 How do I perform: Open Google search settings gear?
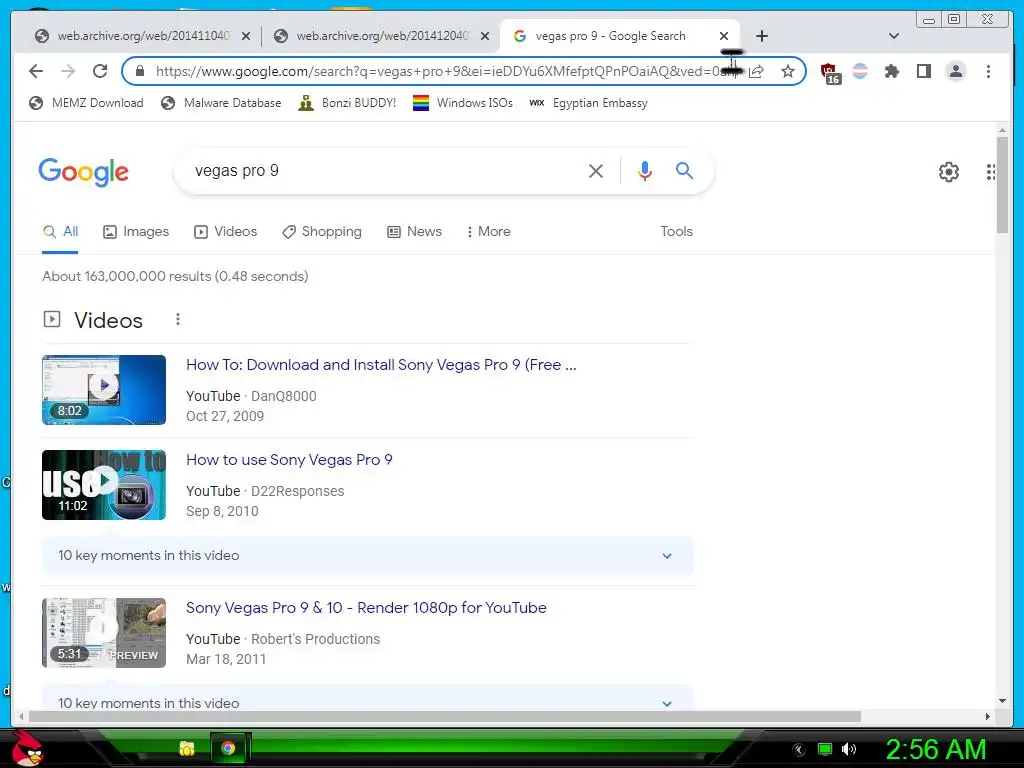click(x=948, y=172)
